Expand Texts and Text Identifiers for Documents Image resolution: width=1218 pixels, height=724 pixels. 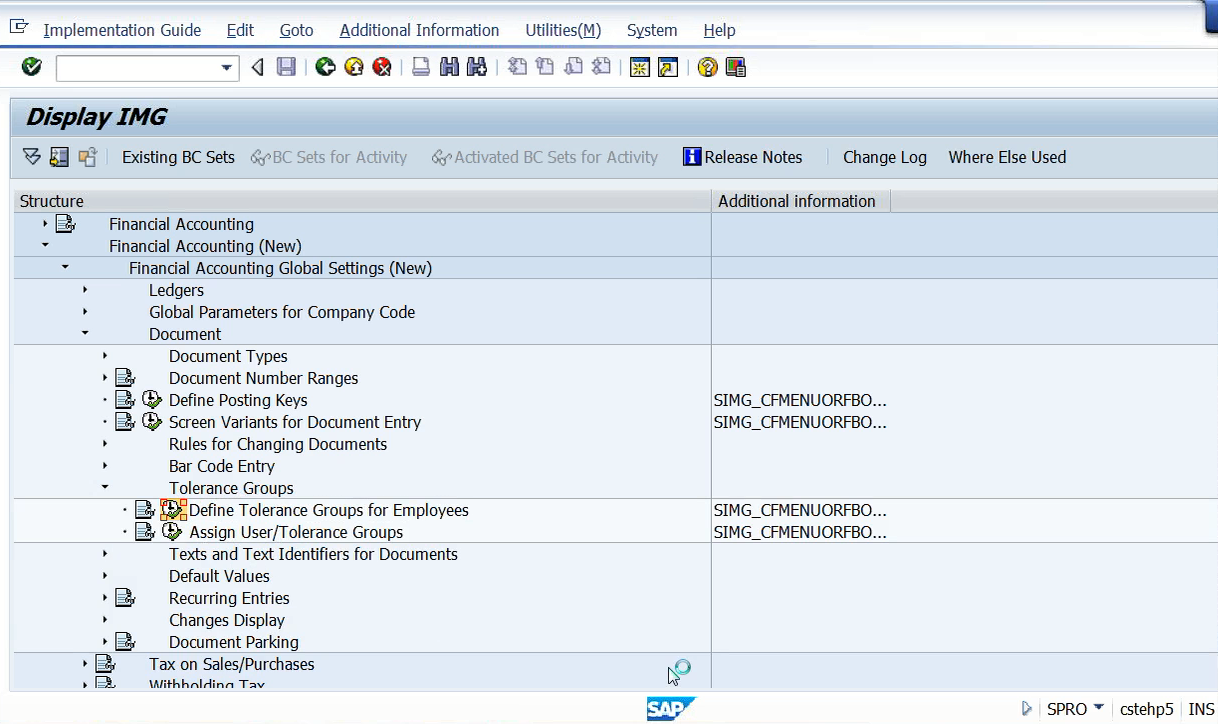click(x=105, y=554)
